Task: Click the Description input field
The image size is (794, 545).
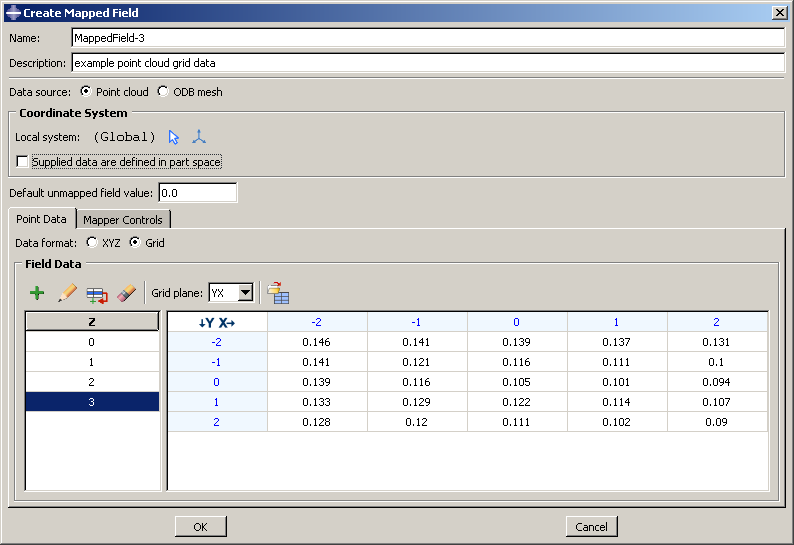Action: 428,63
